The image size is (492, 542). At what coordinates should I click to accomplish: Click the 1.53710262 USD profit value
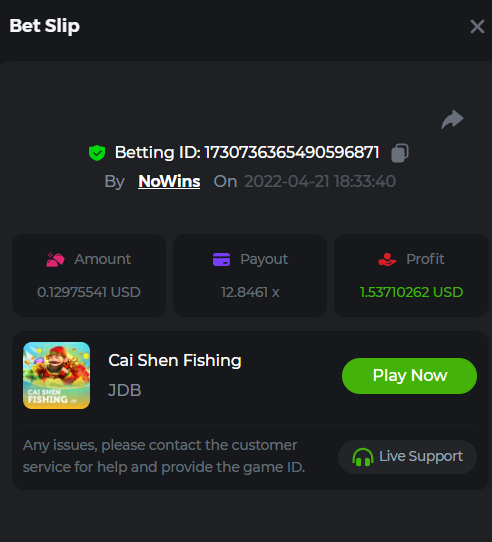tap(411, 292)
